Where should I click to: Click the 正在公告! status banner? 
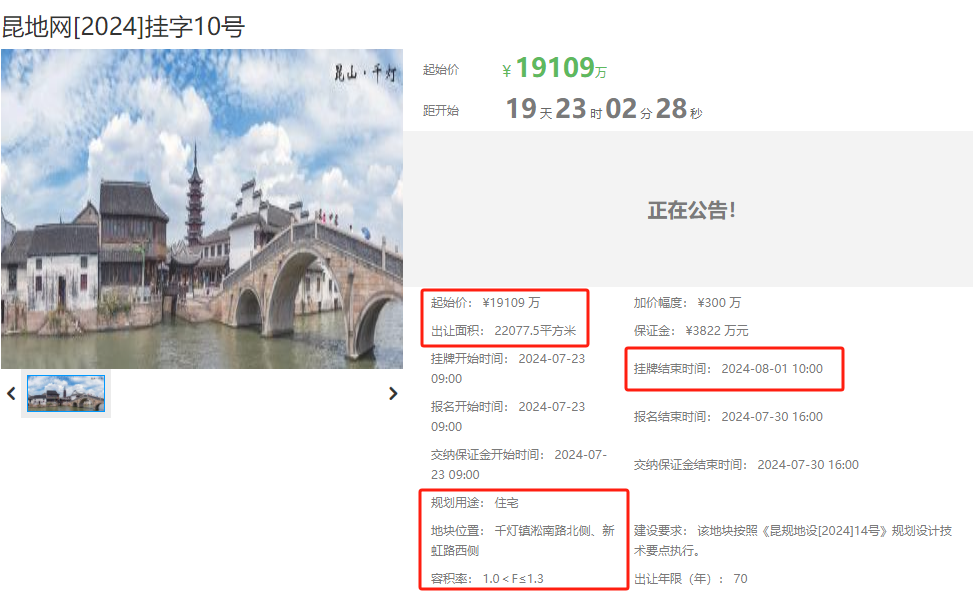(x=691, y=210)
